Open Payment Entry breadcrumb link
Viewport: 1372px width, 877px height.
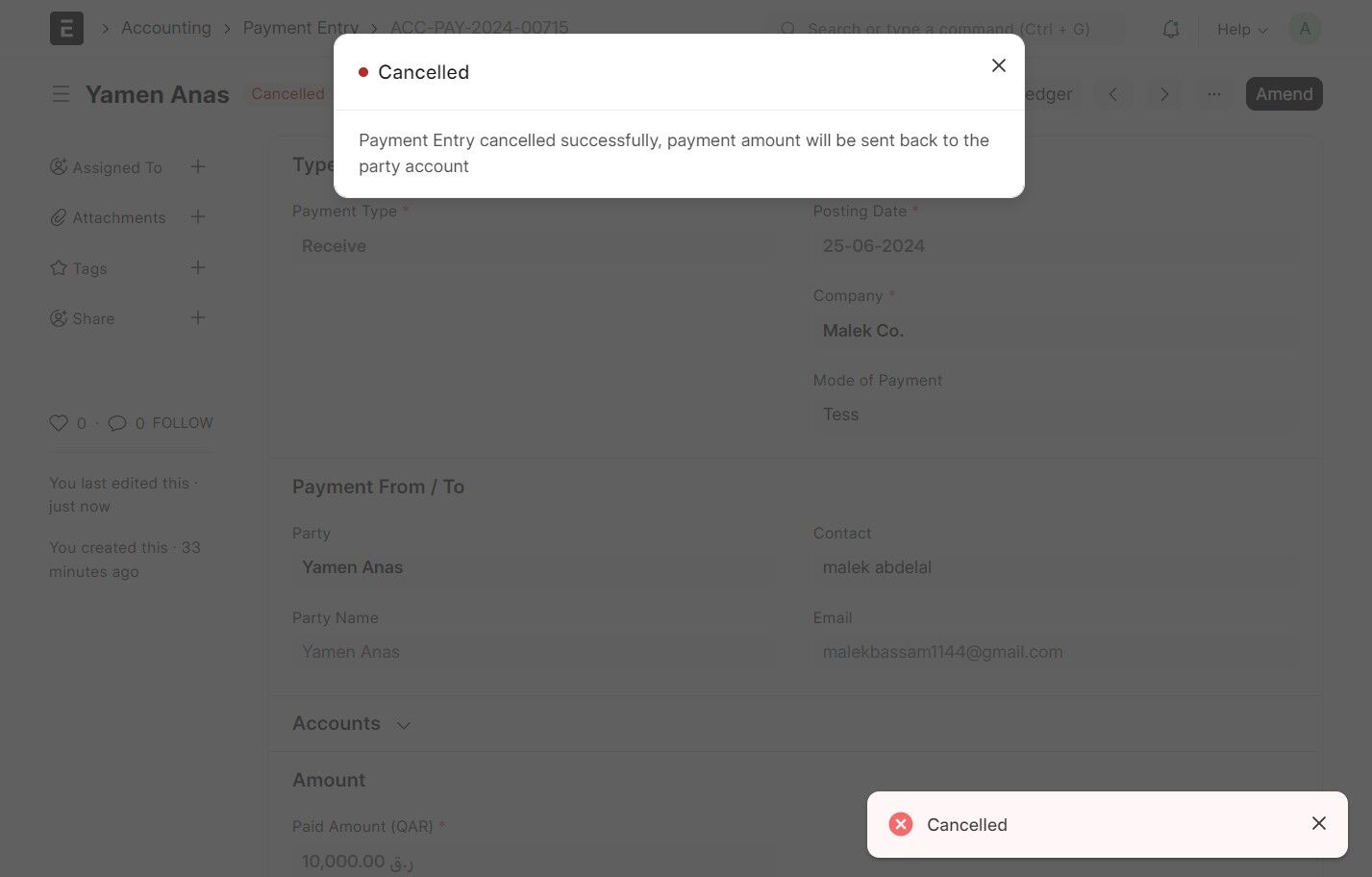coord(300,28)
